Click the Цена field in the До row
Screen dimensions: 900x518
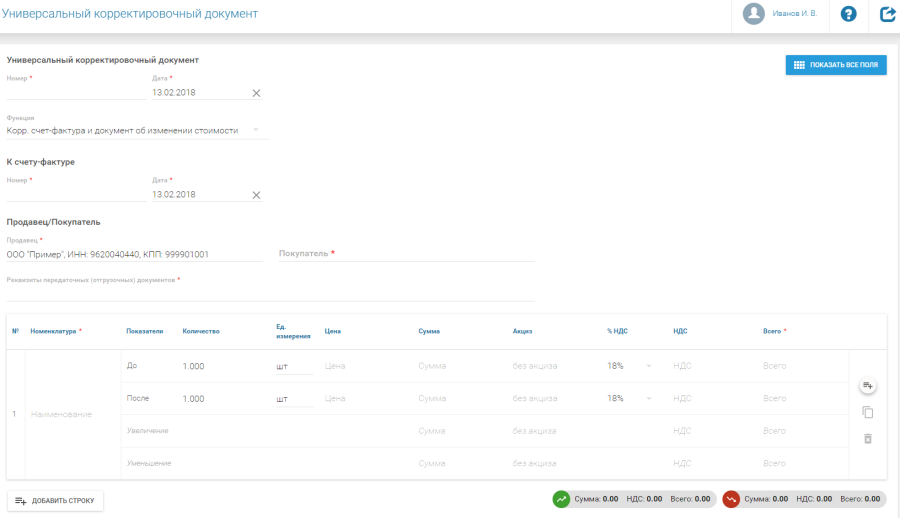(360, 366)
